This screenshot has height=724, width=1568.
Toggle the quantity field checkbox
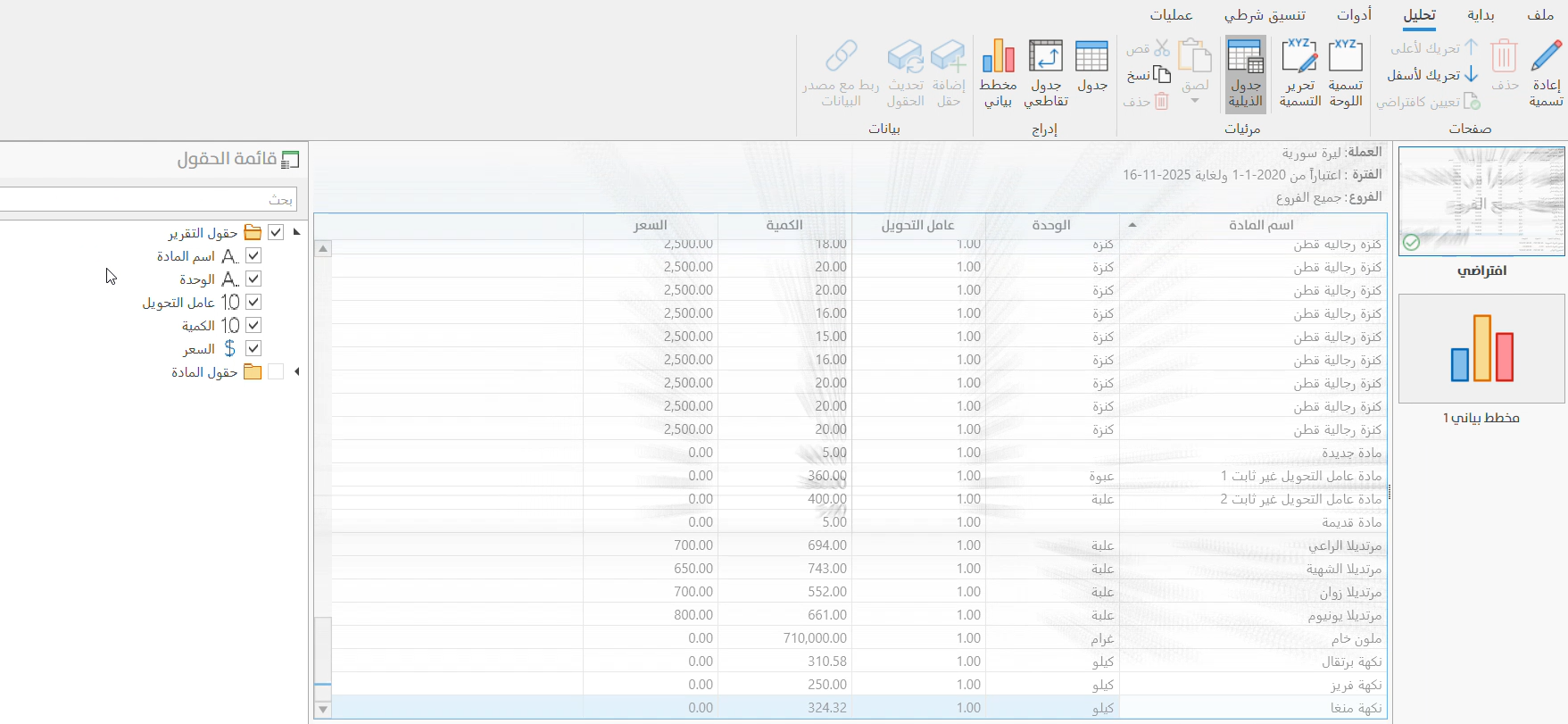tap(253, 326)
